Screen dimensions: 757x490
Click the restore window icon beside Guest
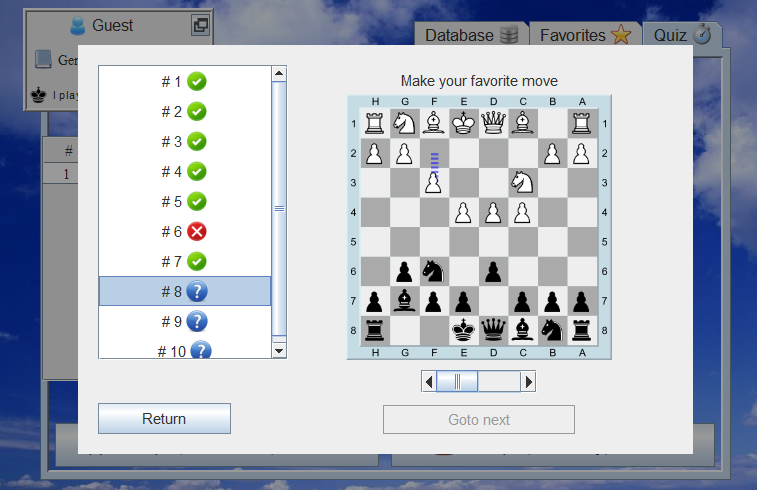click(200, 25)
